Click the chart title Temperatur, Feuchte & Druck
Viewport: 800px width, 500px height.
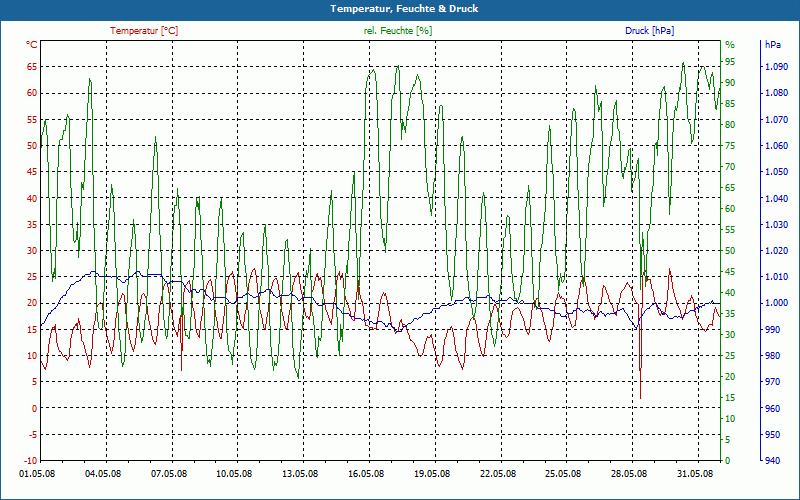click(x=404, y=9)
